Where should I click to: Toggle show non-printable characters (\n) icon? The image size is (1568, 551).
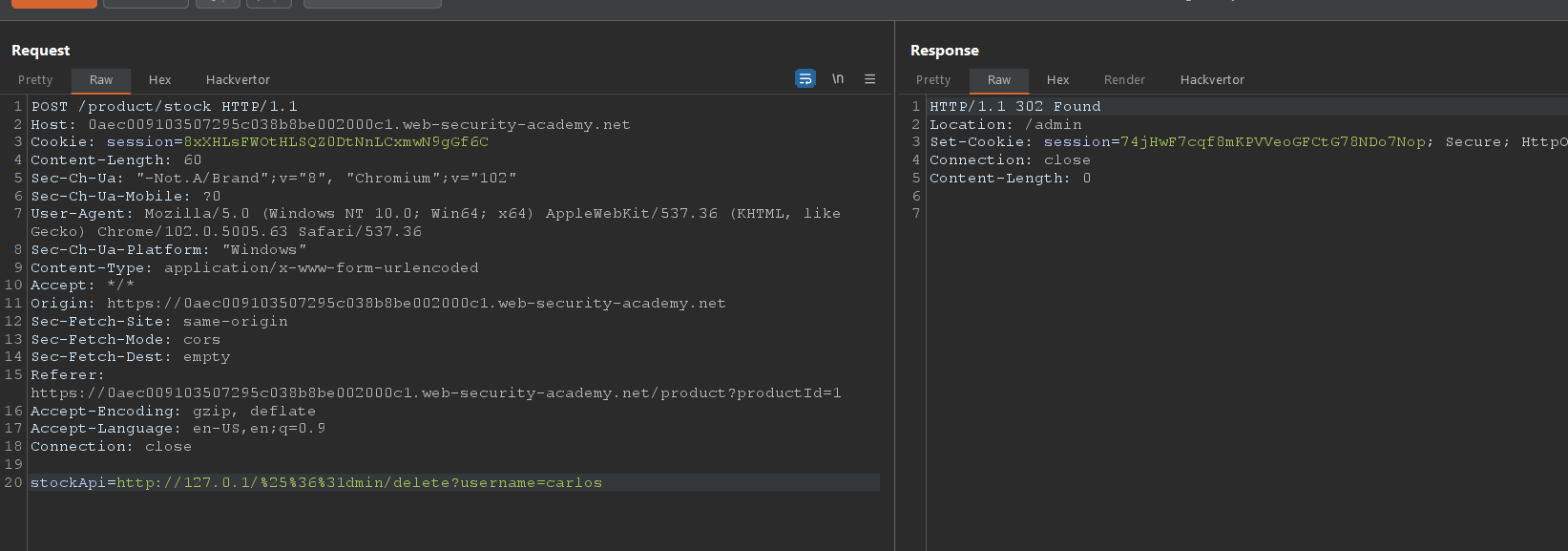coord(838,79)
